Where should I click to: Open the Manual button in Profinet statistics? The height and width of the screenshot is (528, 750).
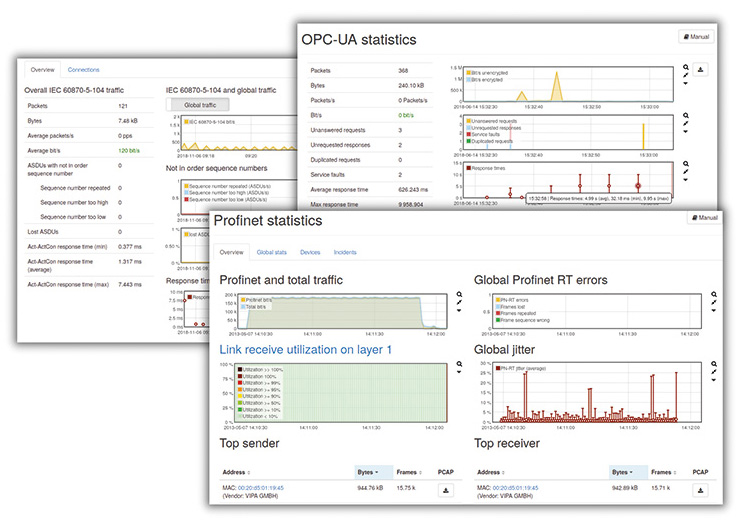[x=701, y=217]
